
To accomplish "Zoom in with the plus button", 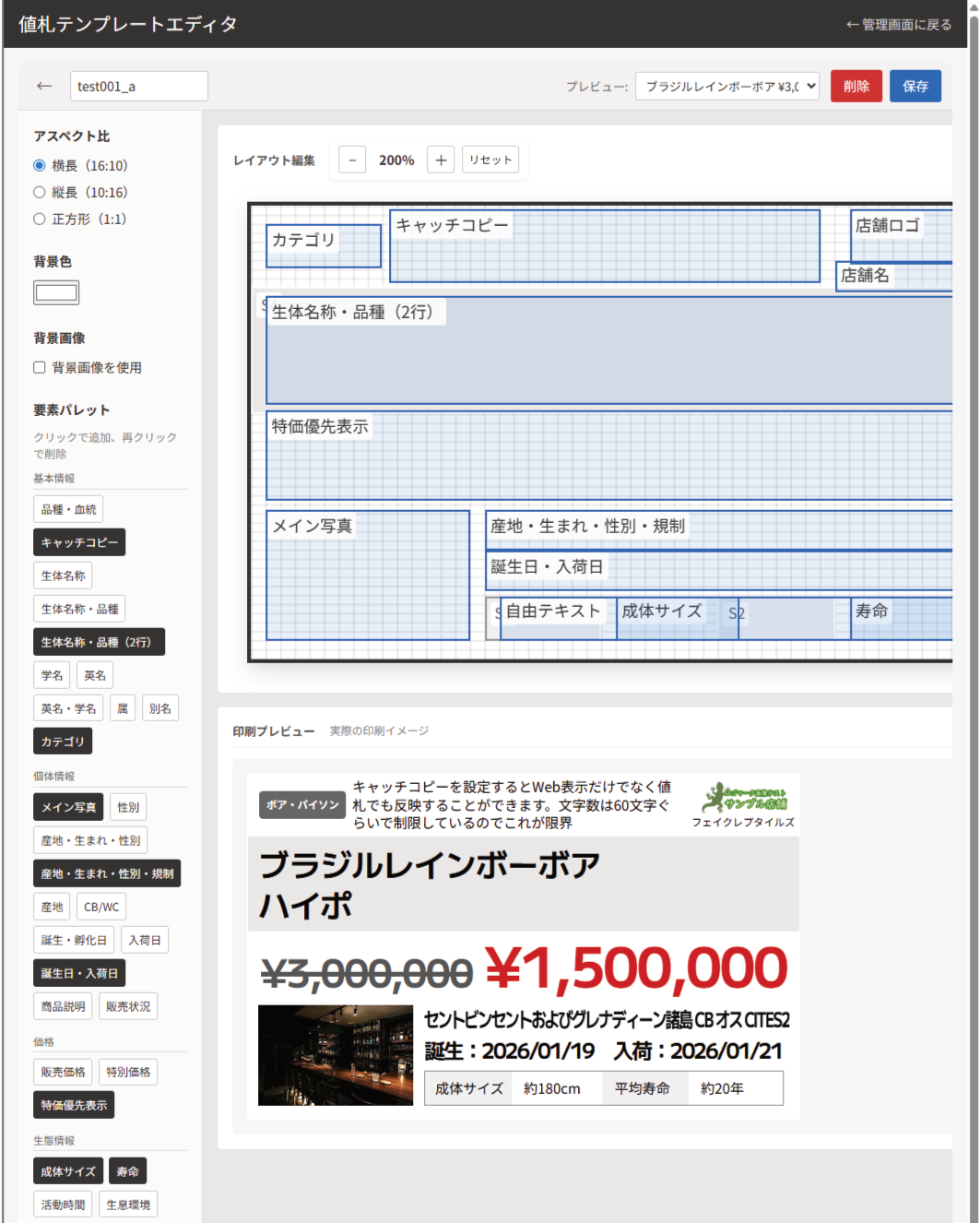I will [441, 160].
